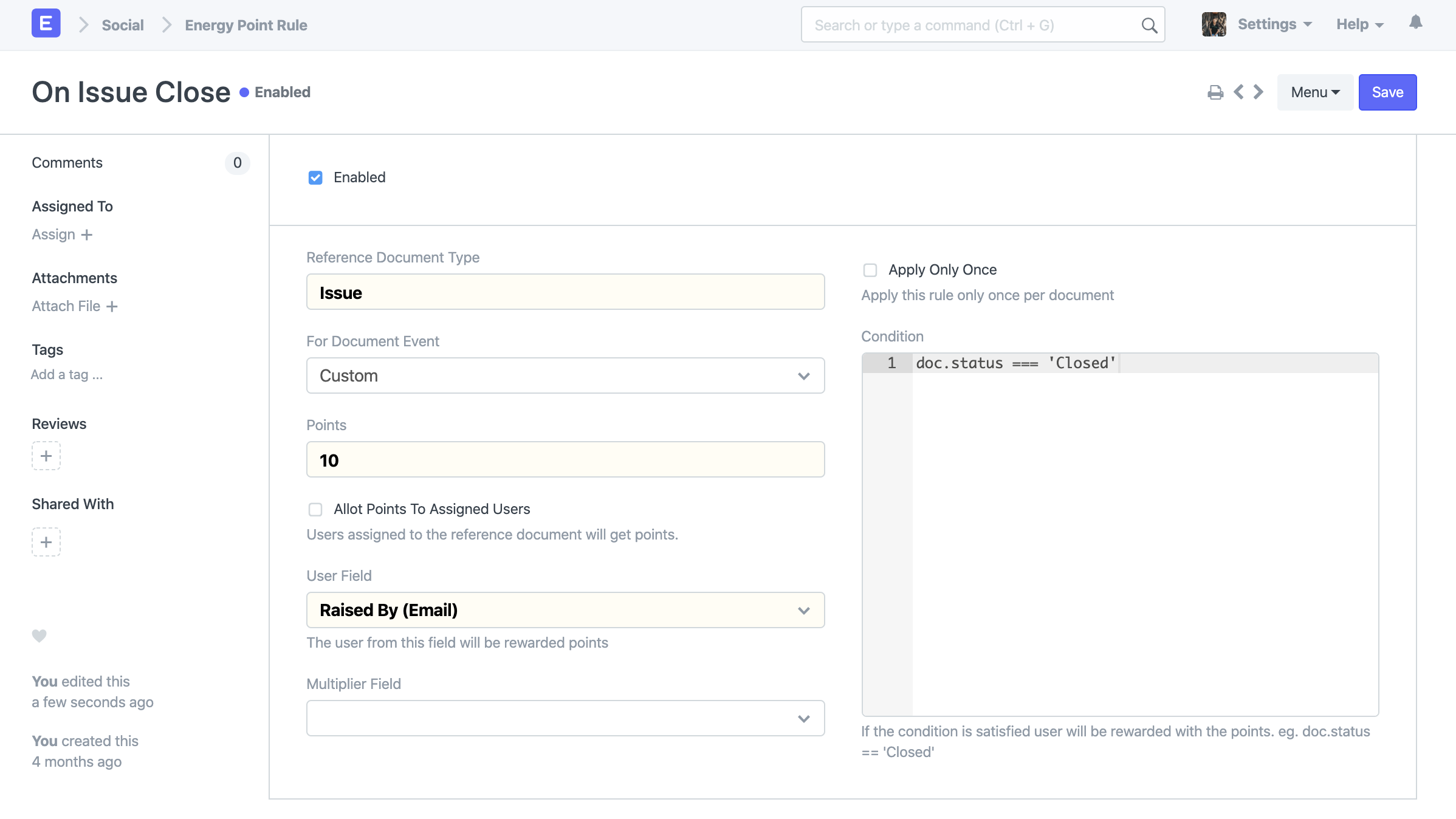Click the print icon

[x=1215, y=92]
